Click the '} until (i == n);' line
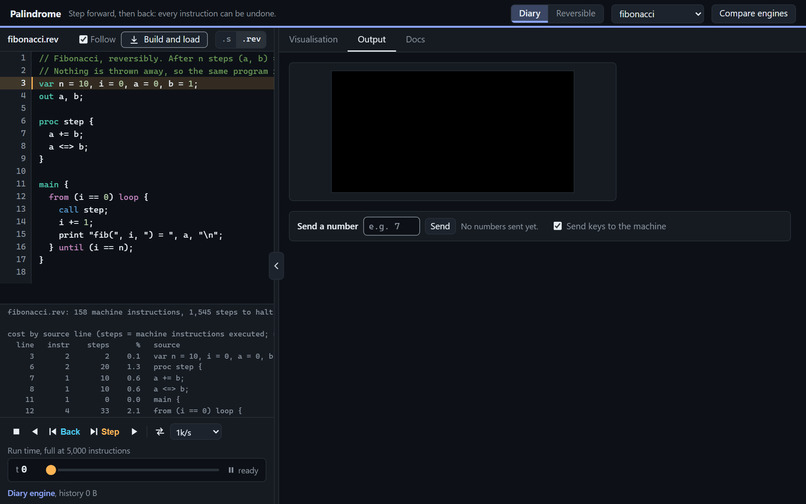The image size is (806, 504). tap(91, 247)
